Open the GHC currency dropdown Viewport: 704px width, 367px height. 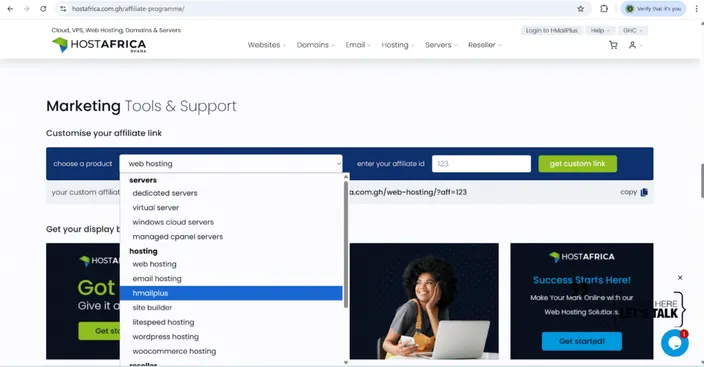[633, 31]
